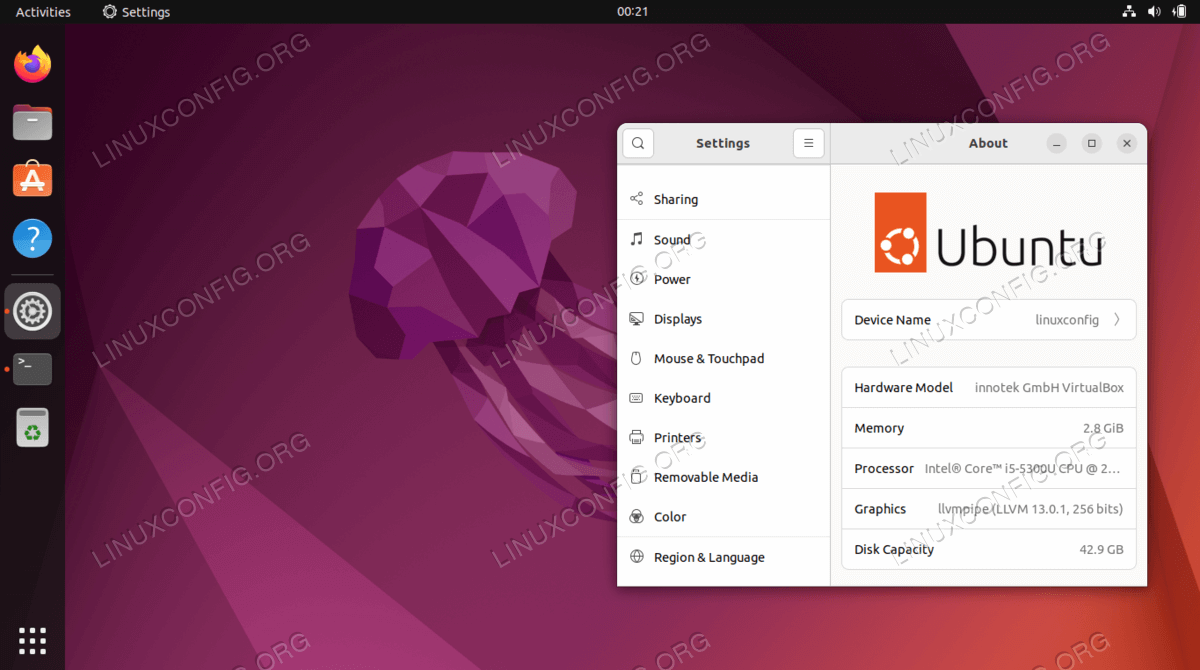Select Region & Language settings

(724, 557)
